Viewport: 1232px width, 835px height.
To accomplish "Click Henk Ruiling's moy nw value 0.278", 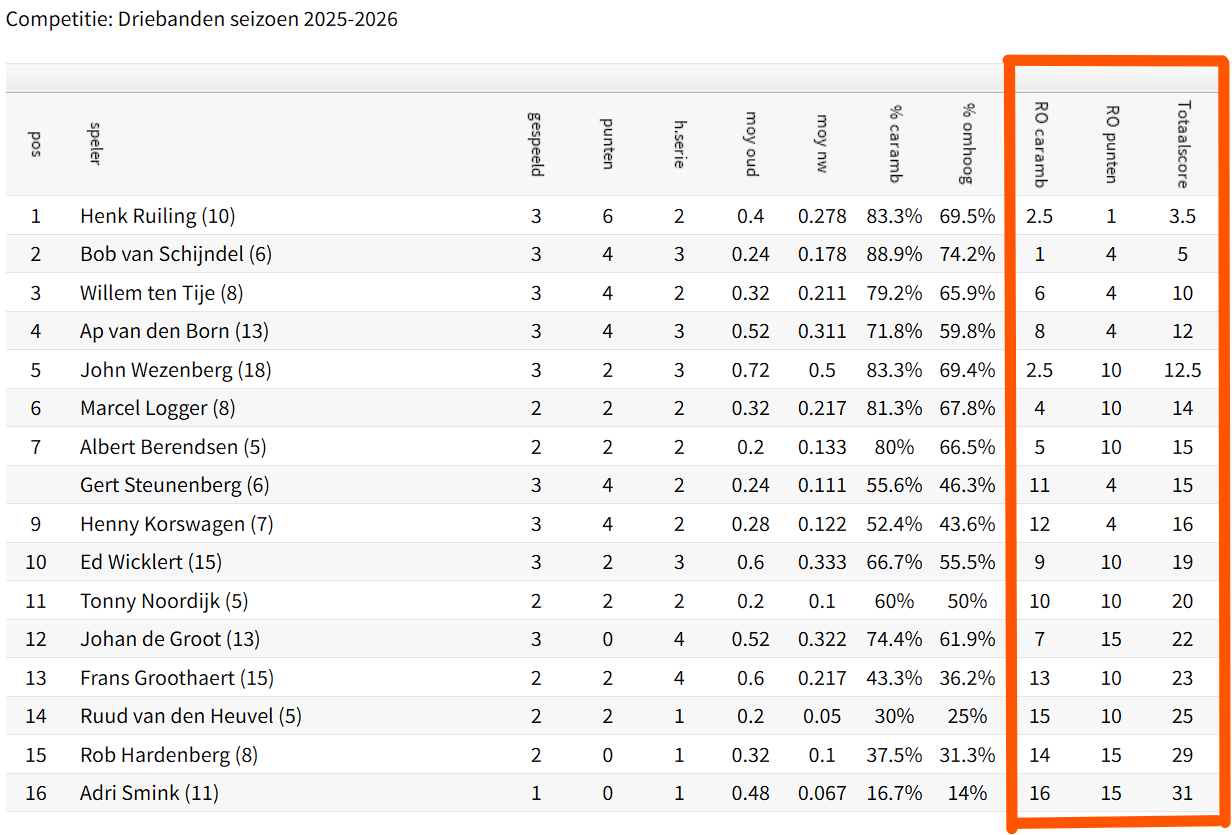I will (x=822, y=216).
